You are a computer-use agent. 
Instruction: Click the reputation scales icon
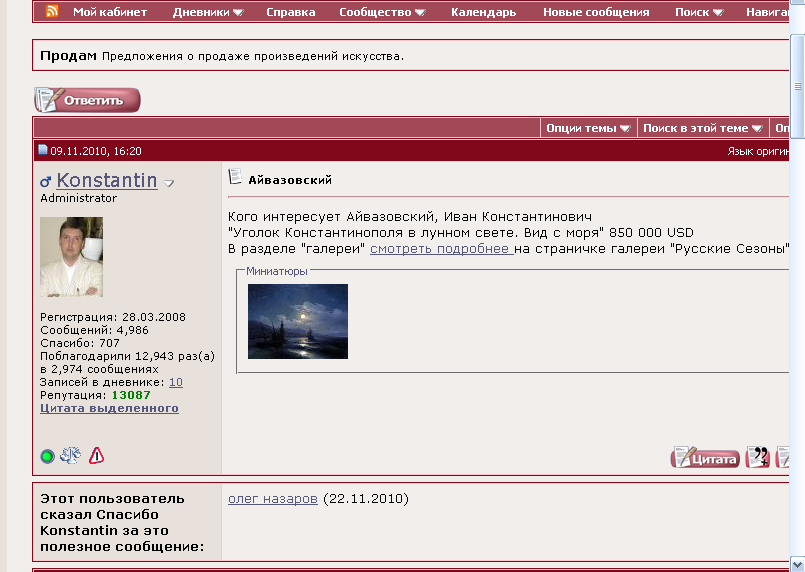pos(70,456)
